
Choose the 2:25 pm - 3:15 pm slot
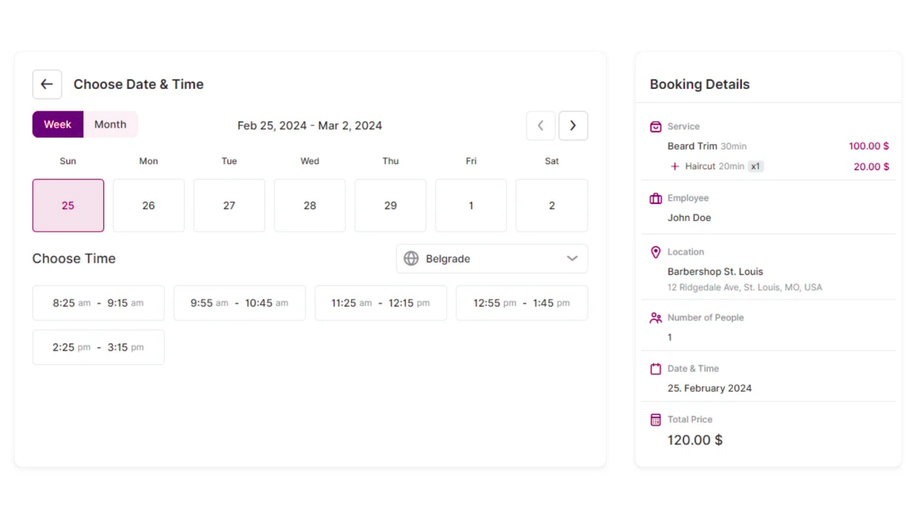tap(98, 348)
